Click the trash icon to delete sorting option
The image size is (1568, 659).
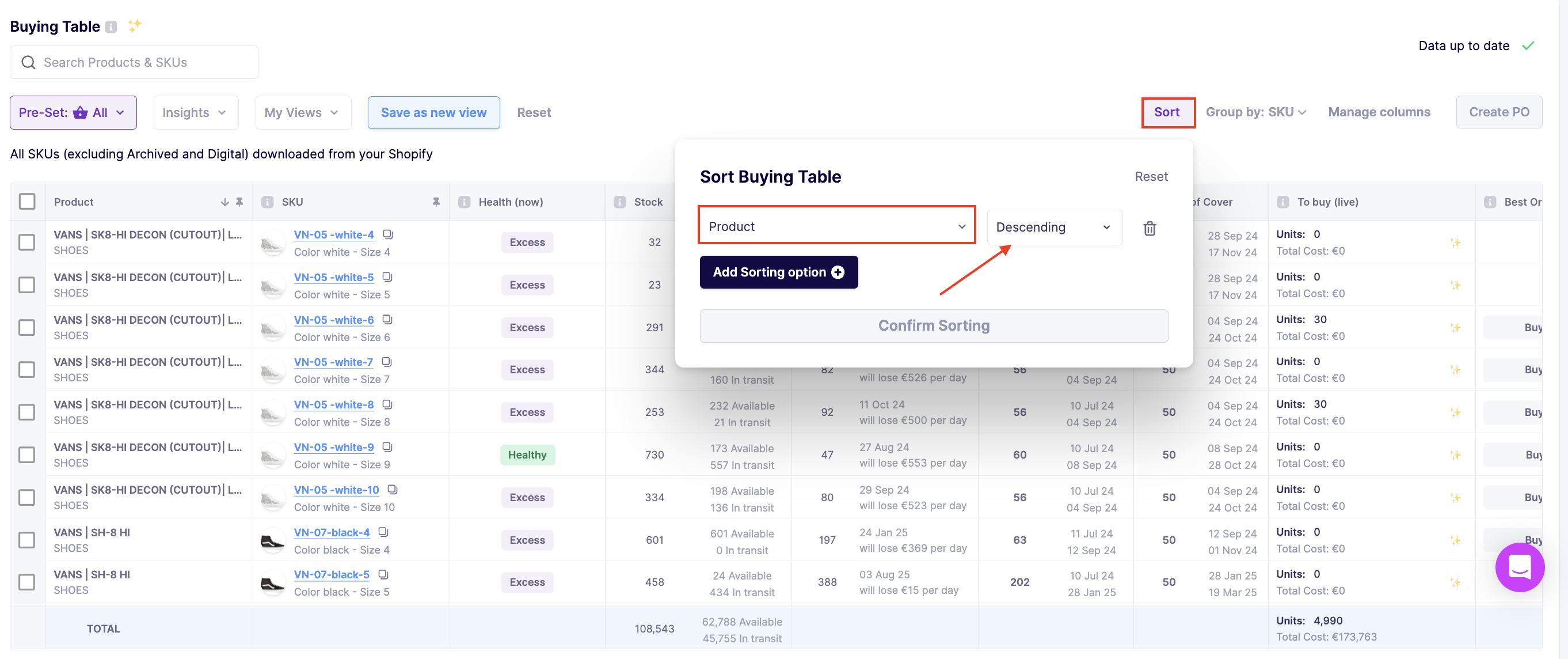tap(1149, 228)
